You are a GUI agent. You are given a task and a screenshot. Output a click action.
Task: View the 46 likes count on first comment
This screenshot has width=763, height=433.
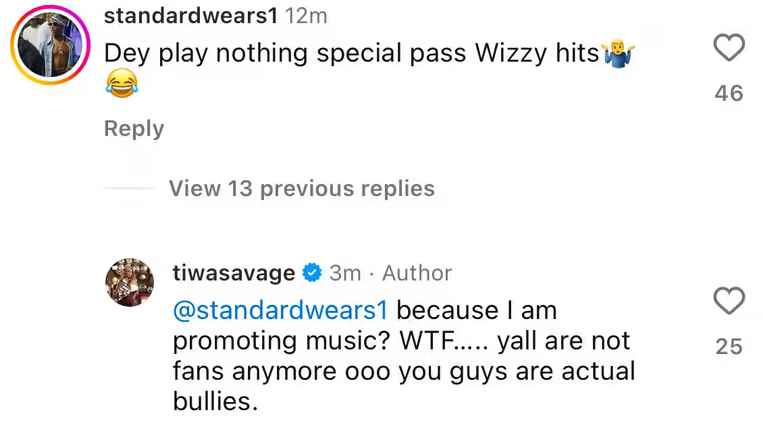[x=729, y=93]
